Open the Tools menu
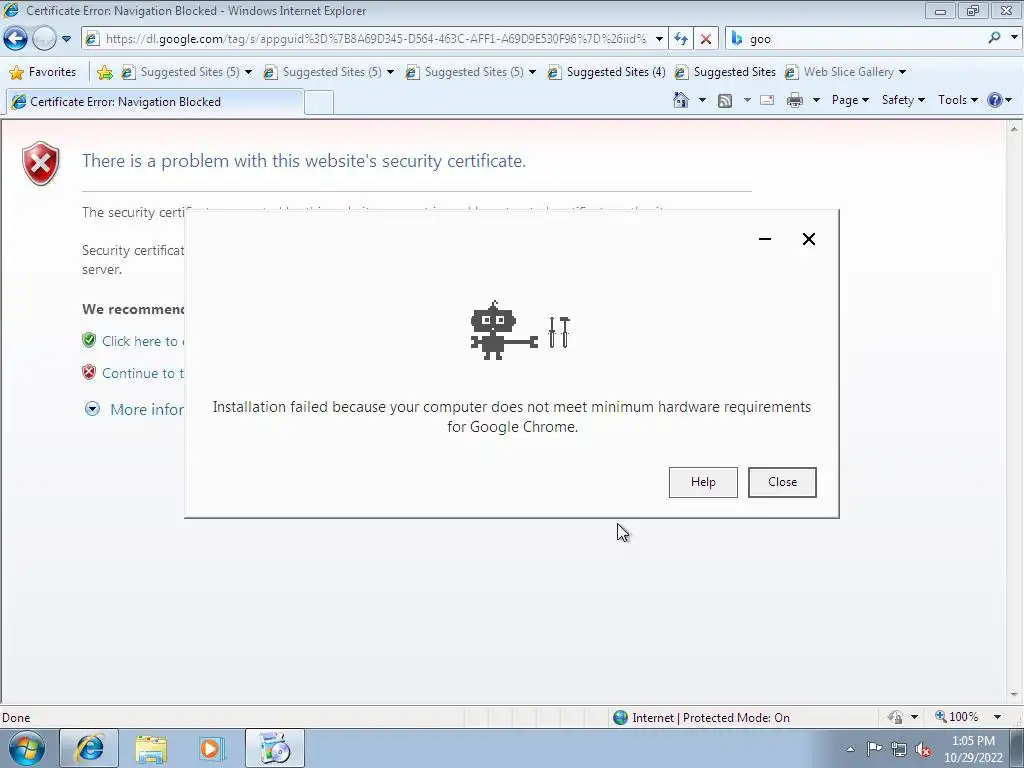 (x=957, y=100)
